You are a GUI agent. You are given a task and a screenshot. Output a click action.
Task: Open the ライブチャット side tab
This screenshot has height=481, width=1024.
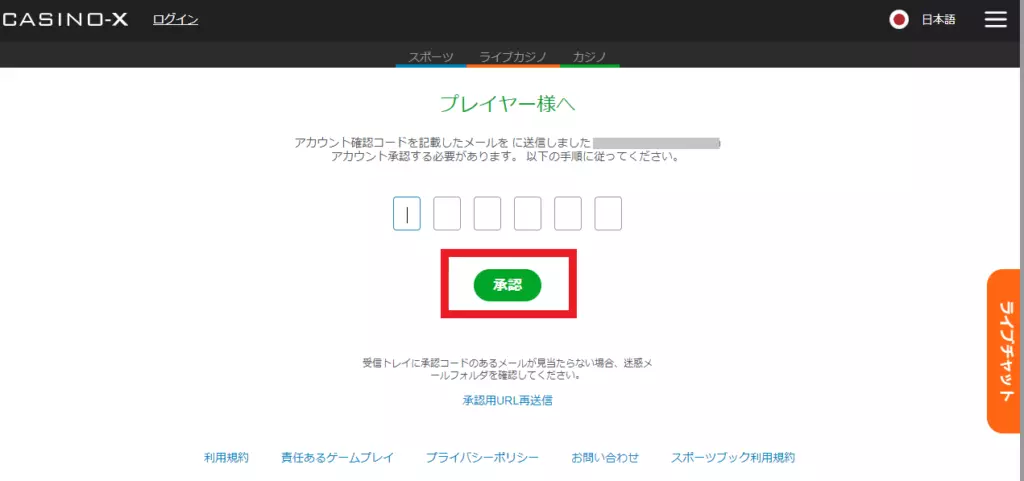pyautogui.click(x=1004, y=351)
